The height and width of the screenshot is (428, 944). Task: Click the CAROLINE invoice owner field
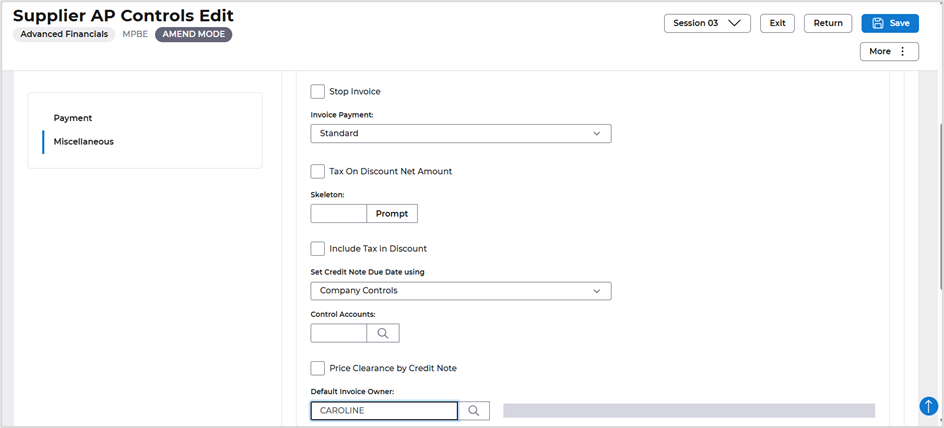384,411
